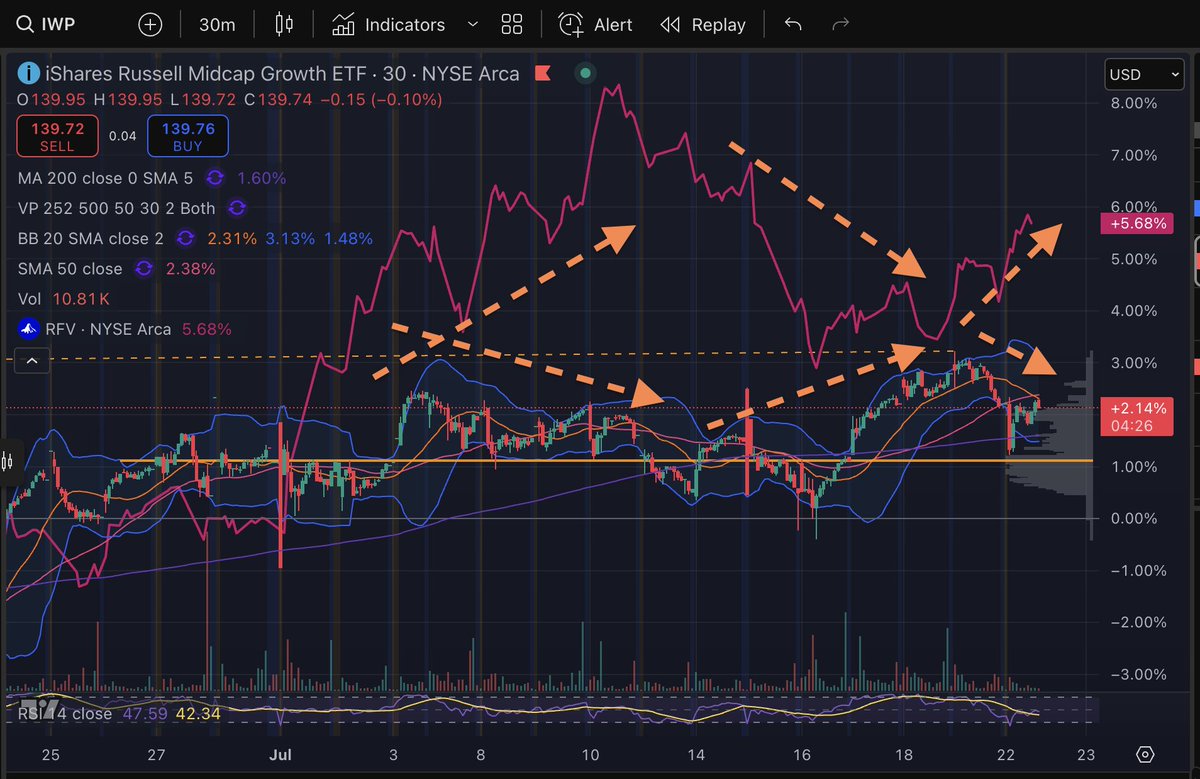1200x779 pixels.
Task: Click the 139.72 SELL button
Action: coord(57,136)
